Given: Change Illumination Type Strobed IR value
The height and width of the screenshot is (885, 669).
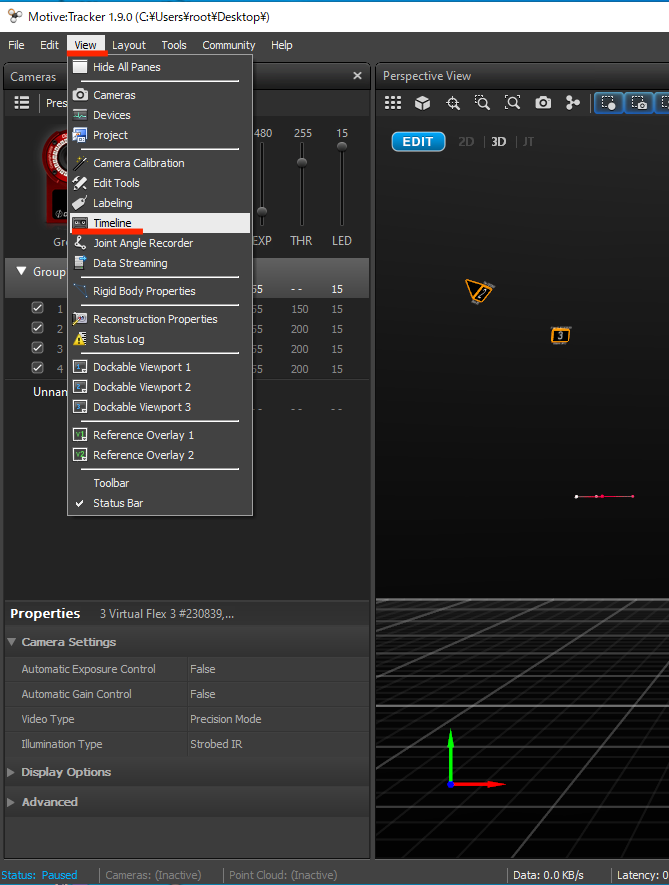Looking at the screenshot, I should tap(278, 744).
